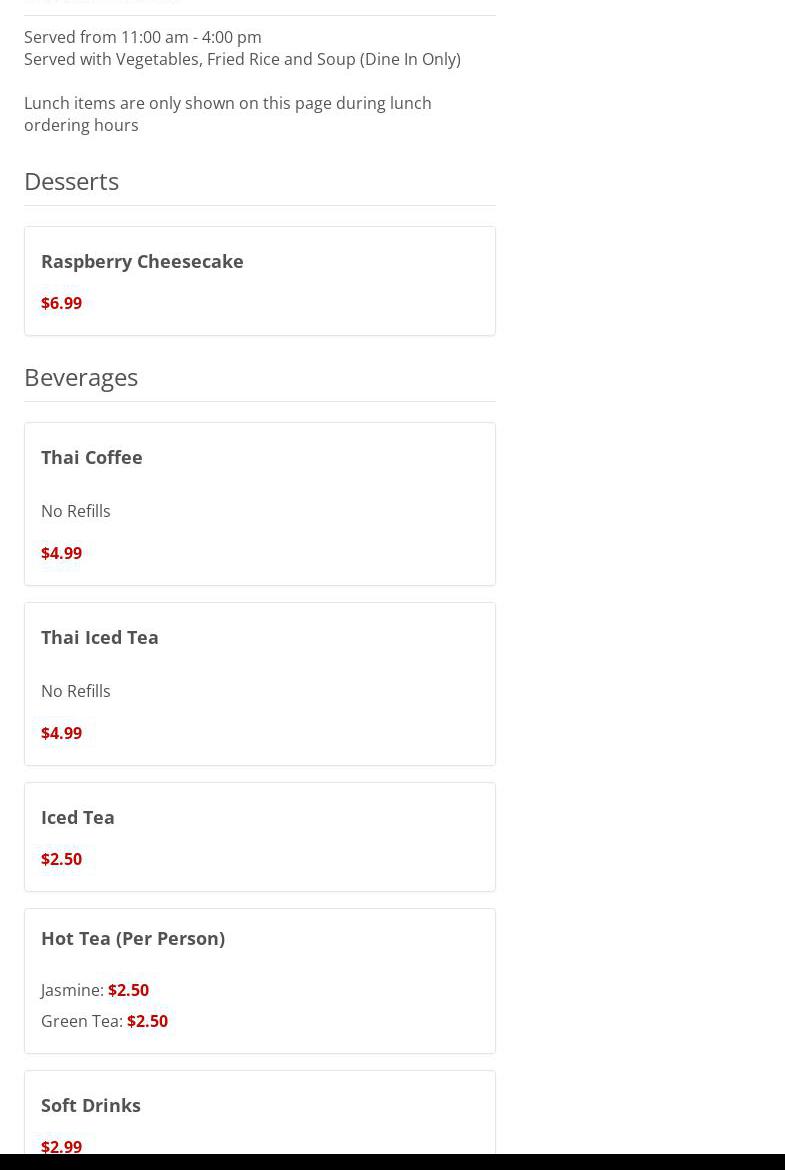785x1170 pixels.
Task: Click the plain Iced Tea $2.50 price
Action: click(x=61, y=859)
